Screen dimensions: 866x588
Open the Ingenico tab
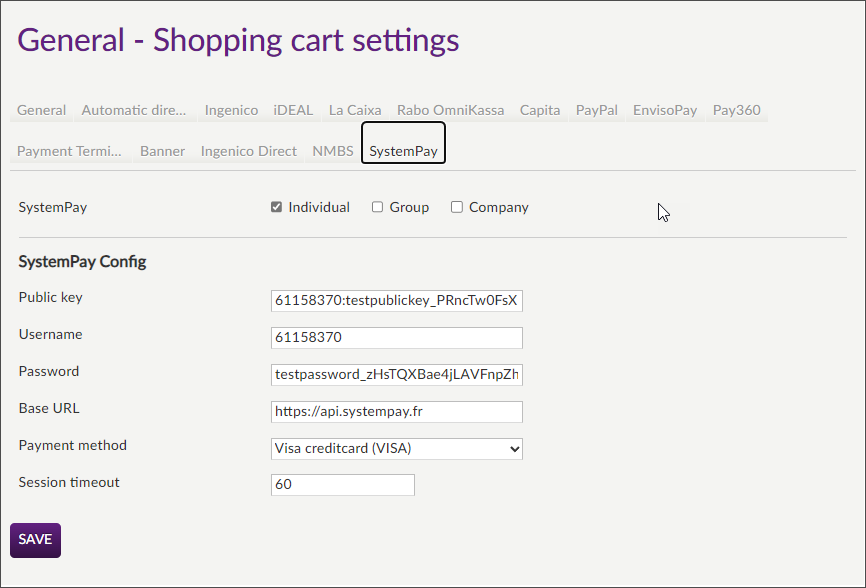231,110
